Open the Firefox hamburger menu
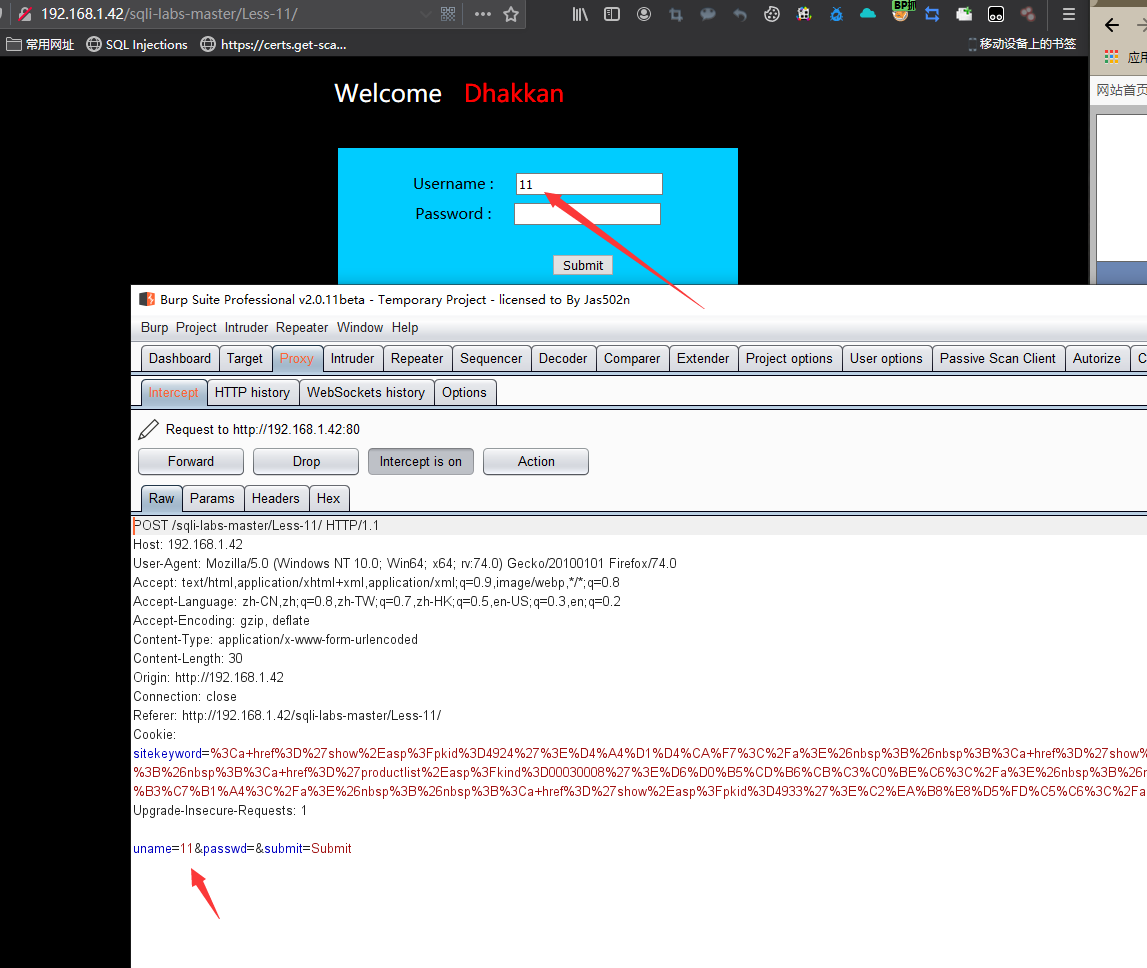This screenshot has height=968, width=1147. (1069, 14)
